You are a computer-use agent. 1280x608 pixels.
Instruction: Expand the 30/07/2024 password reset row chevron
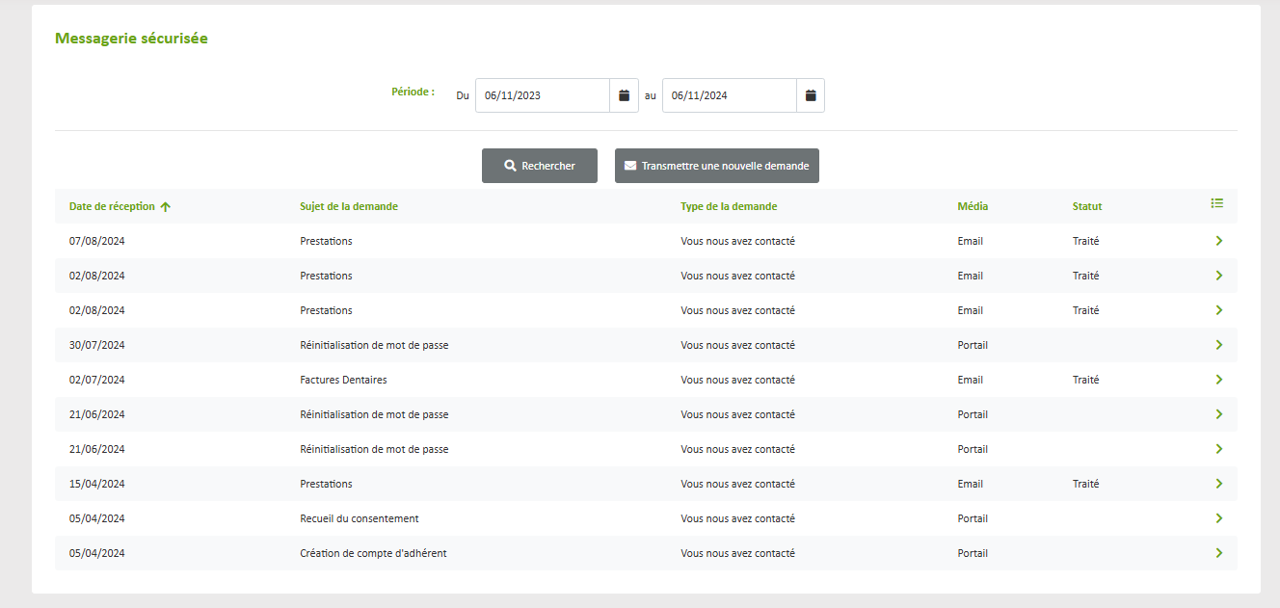pos(1219,345)
